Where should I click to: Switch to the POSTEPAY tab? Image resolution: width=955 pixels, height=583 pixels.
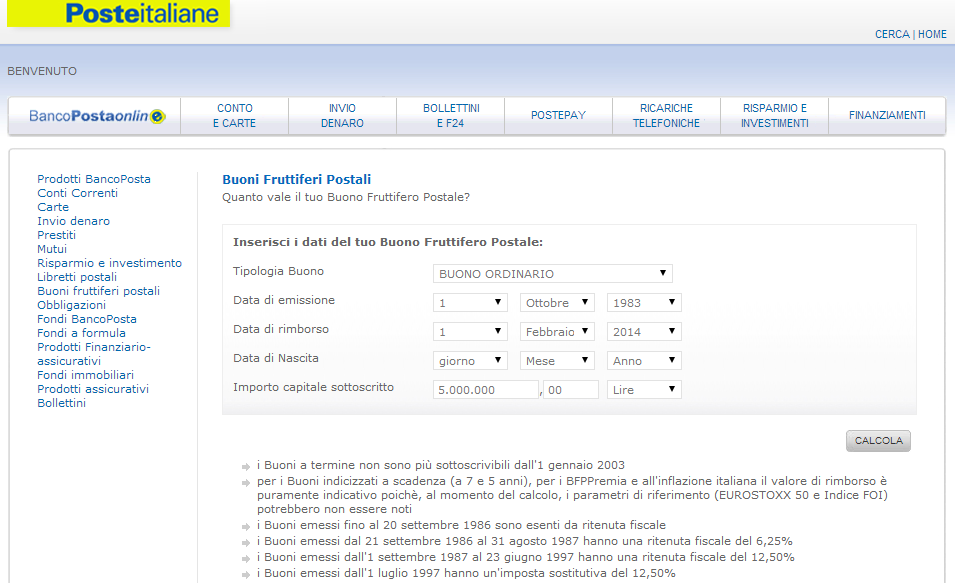point(557,115)
